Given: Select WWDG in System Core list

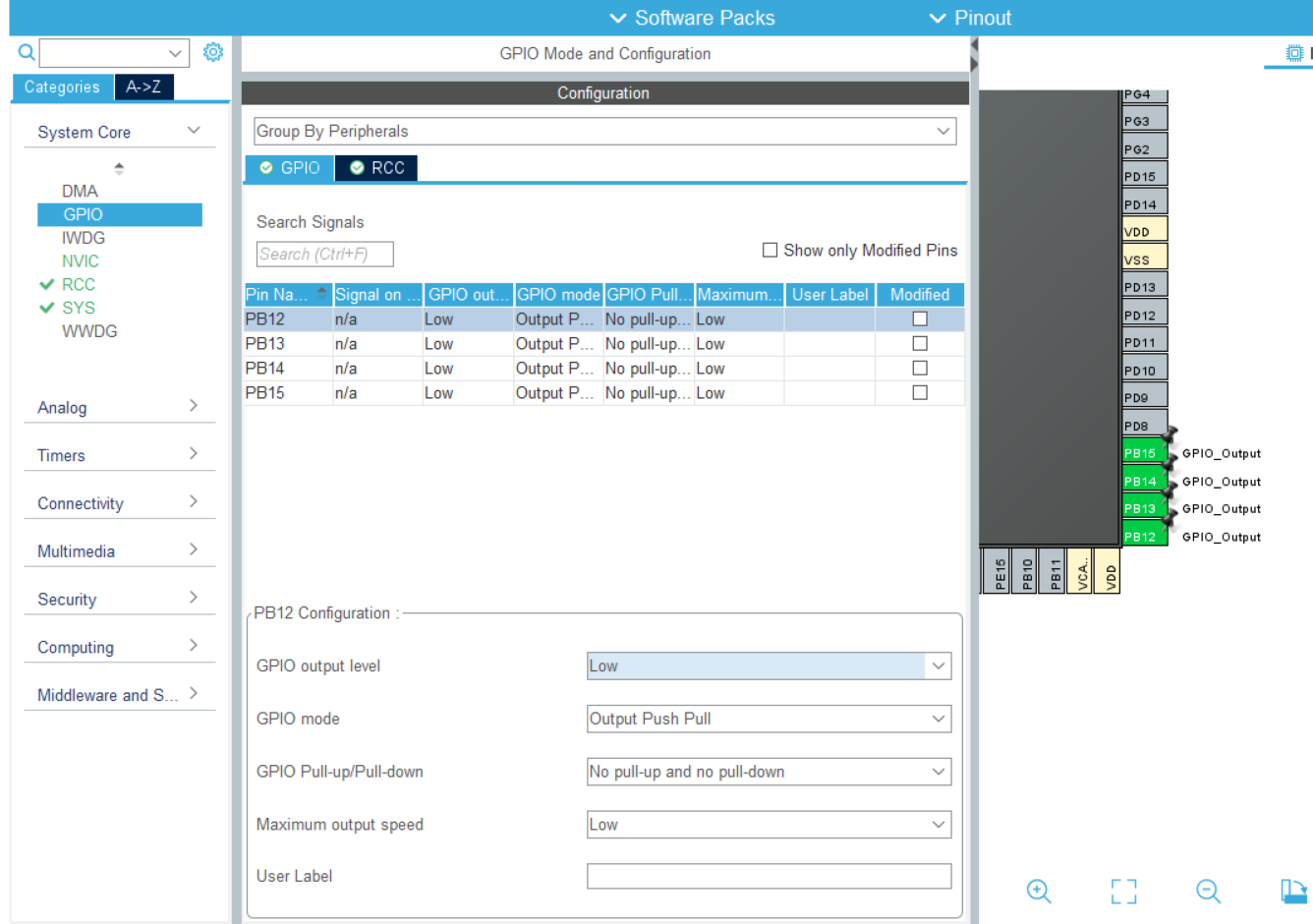Looking at the screenshot, I should tap(89, 331).
